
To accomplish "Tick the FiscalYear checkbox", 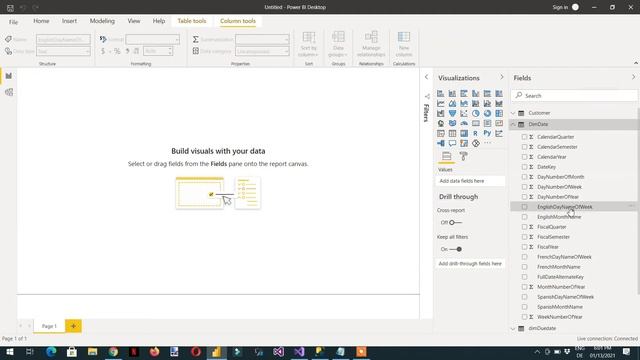I will 524,247.
